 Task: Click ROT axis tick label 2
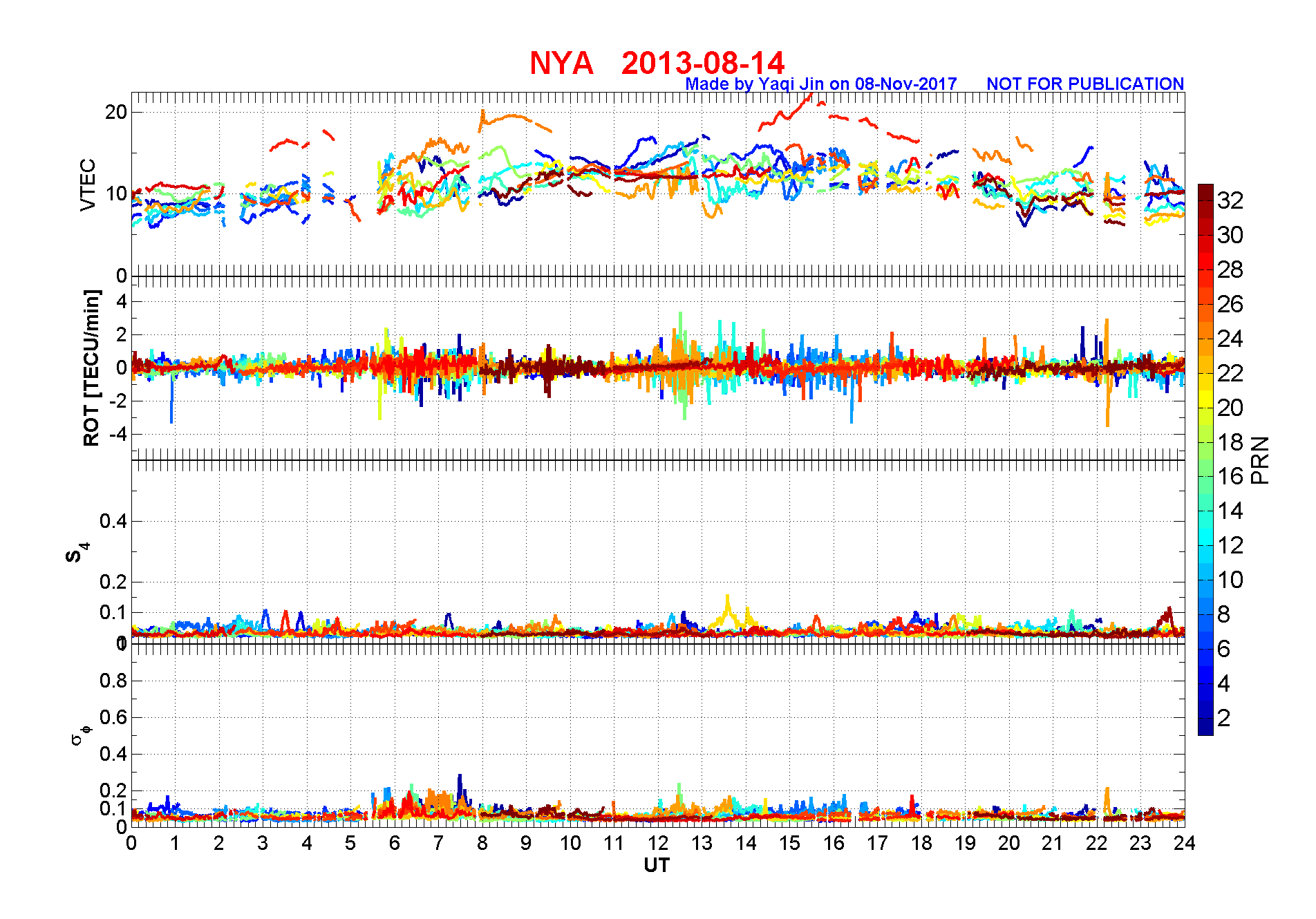(x=122, y=334)
